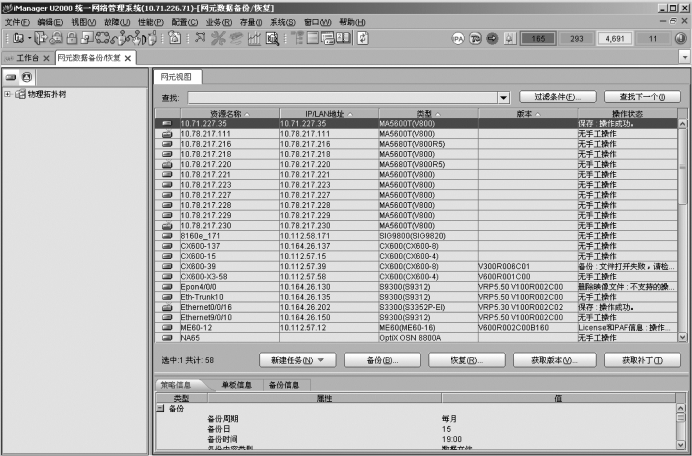Select the NA65 device row
Screen dimensions: 692x456
coord(416,338)
